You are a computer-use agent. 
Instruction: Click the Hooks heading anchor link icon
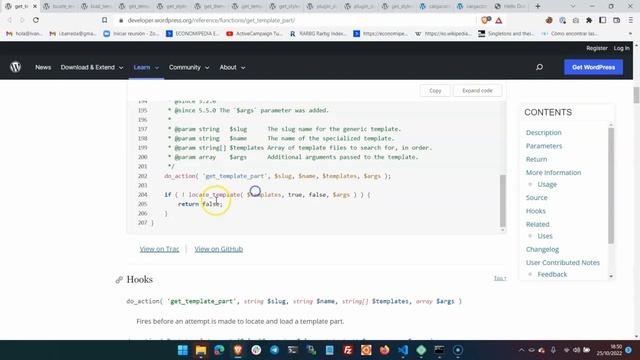(119, 280)
